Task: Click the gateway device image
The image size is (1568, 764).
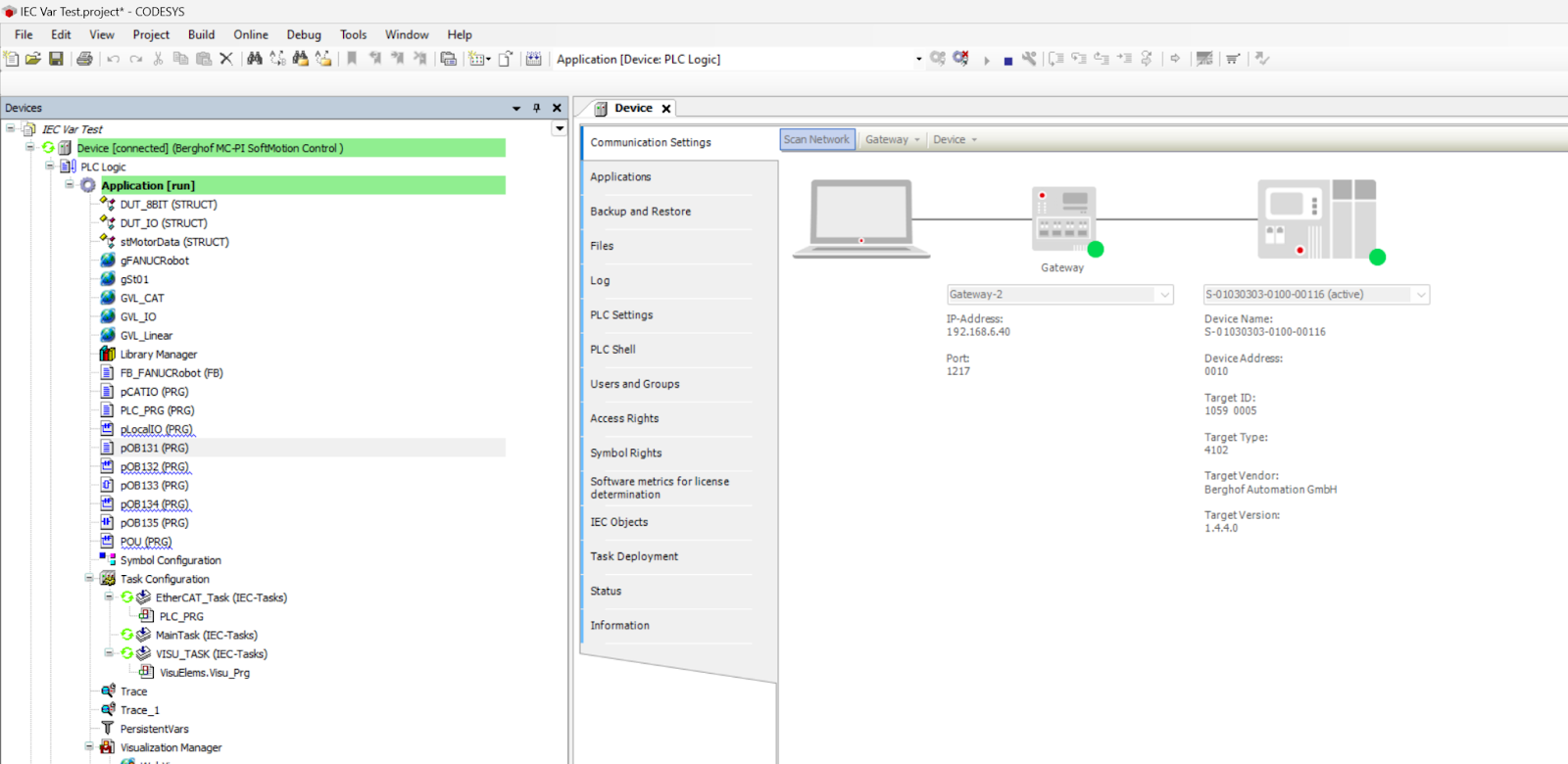Action: pos(1063,218)
